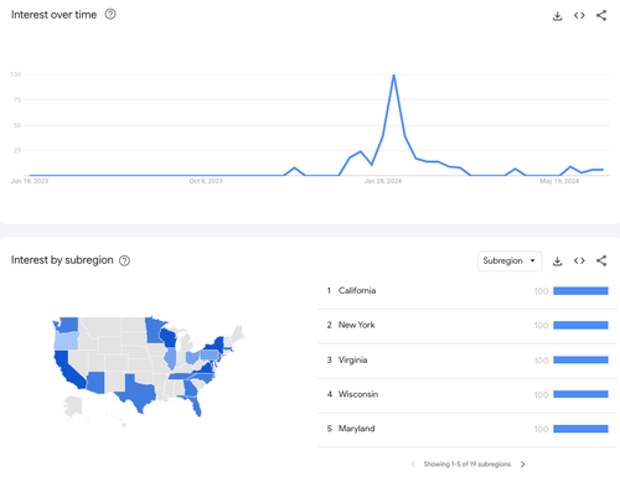
Task: Select New York in the subregion list
Action: point(467,325)
